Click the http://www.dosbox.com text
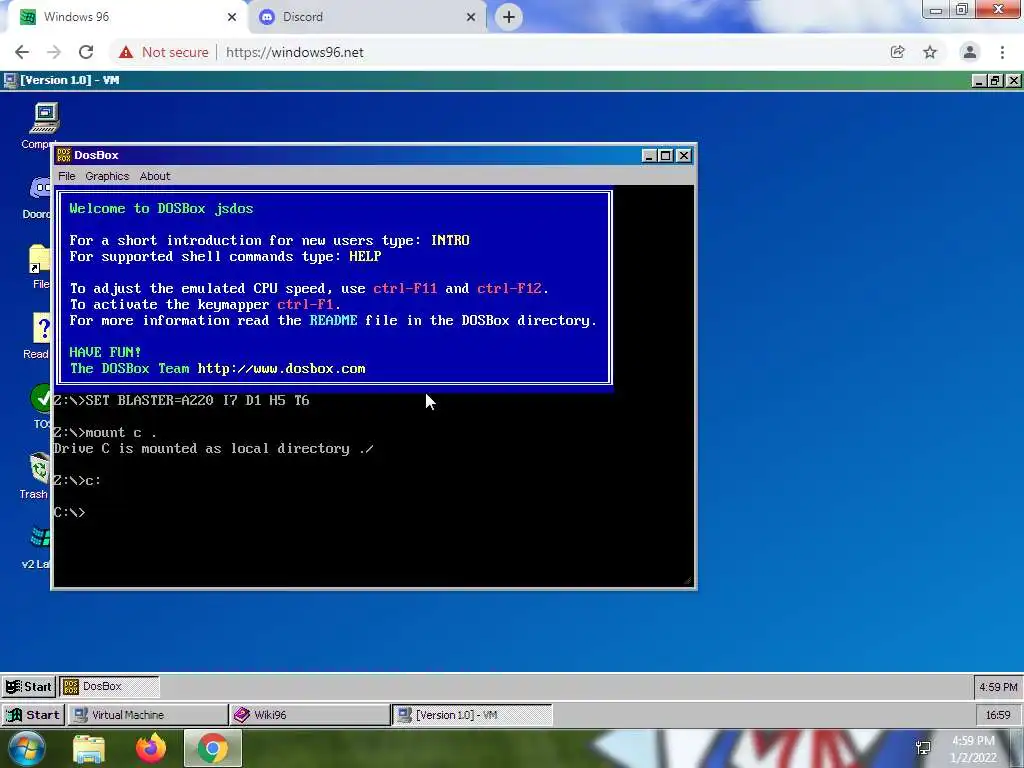This screenshot has height=768, width=1024. coord(281,368)
